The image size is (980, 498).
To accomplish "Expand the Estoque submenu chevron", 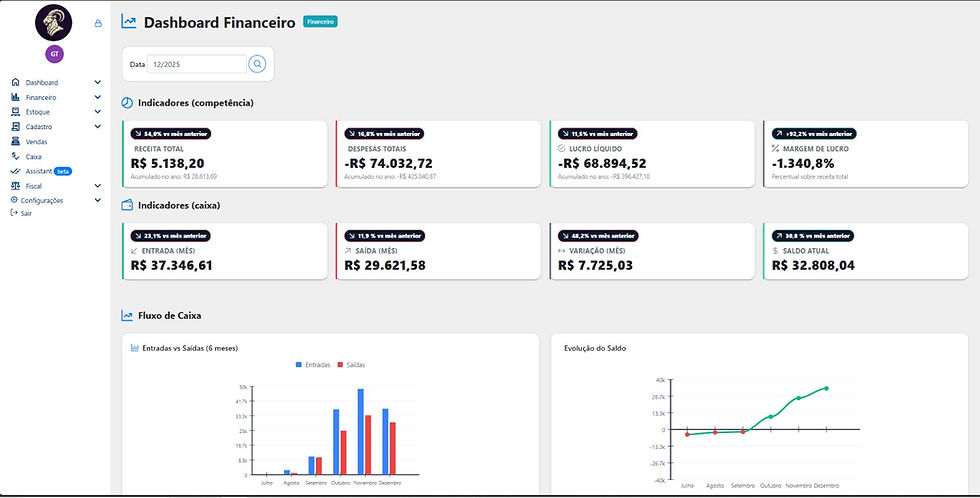I will pos(97,112).
